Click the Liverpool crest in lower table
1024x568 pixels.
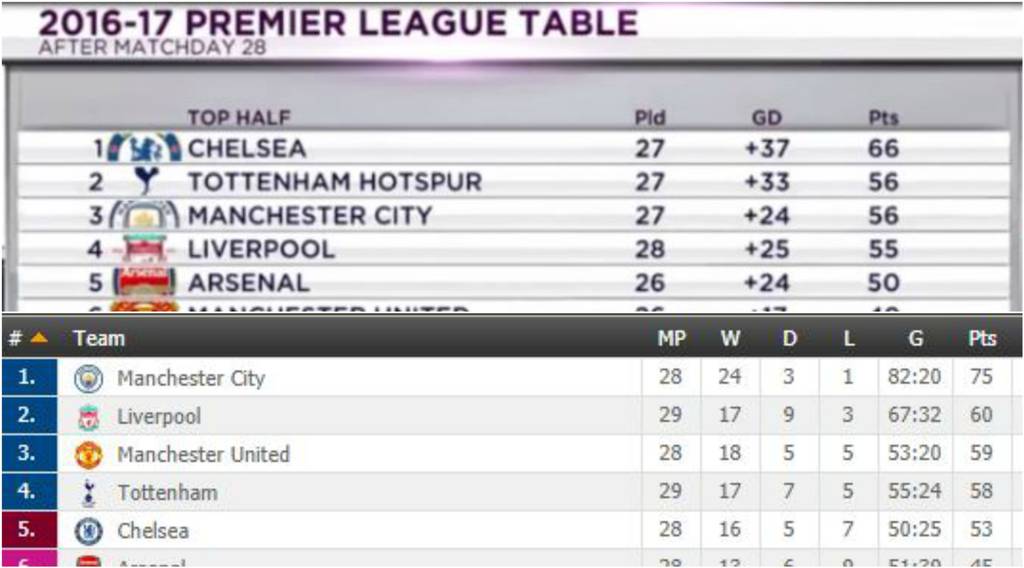[89, 417]
